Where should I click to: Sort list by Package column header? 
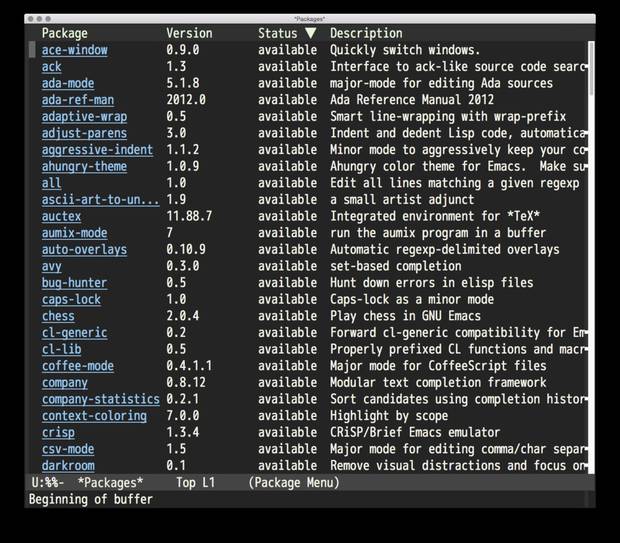(64, 33)
